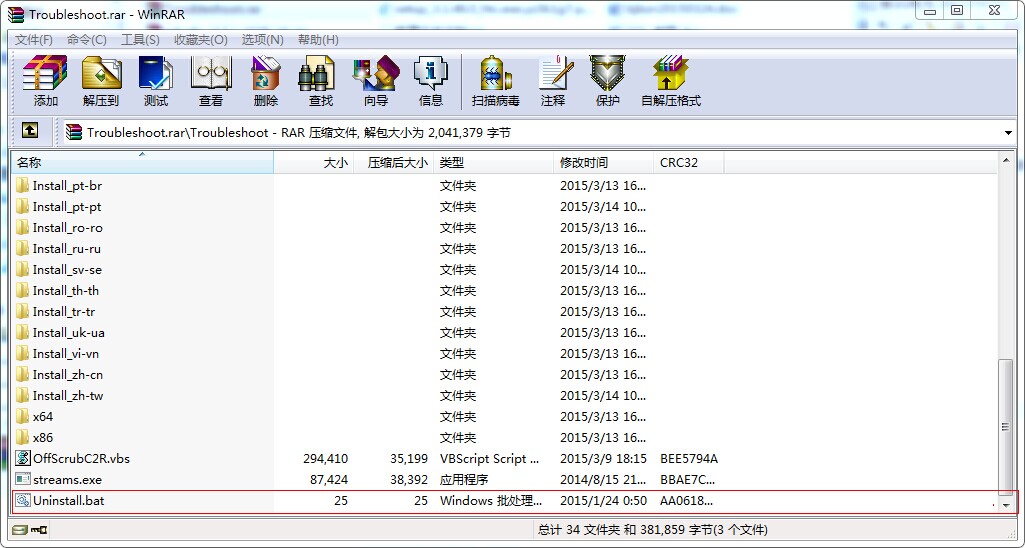Click the x64 folder icon
The image size is (1025, 548).
click(x=23, y=417)
